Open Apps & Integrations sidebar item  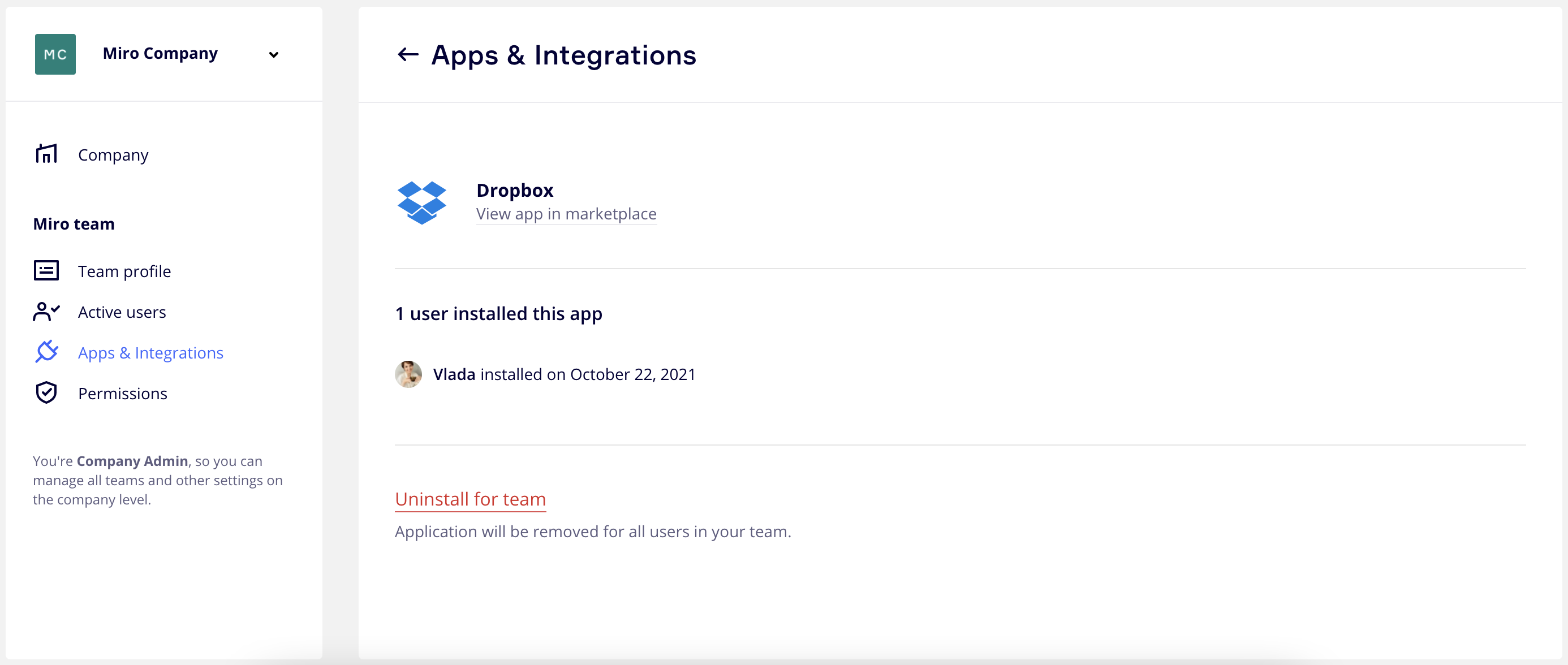(x=150, y=353)
